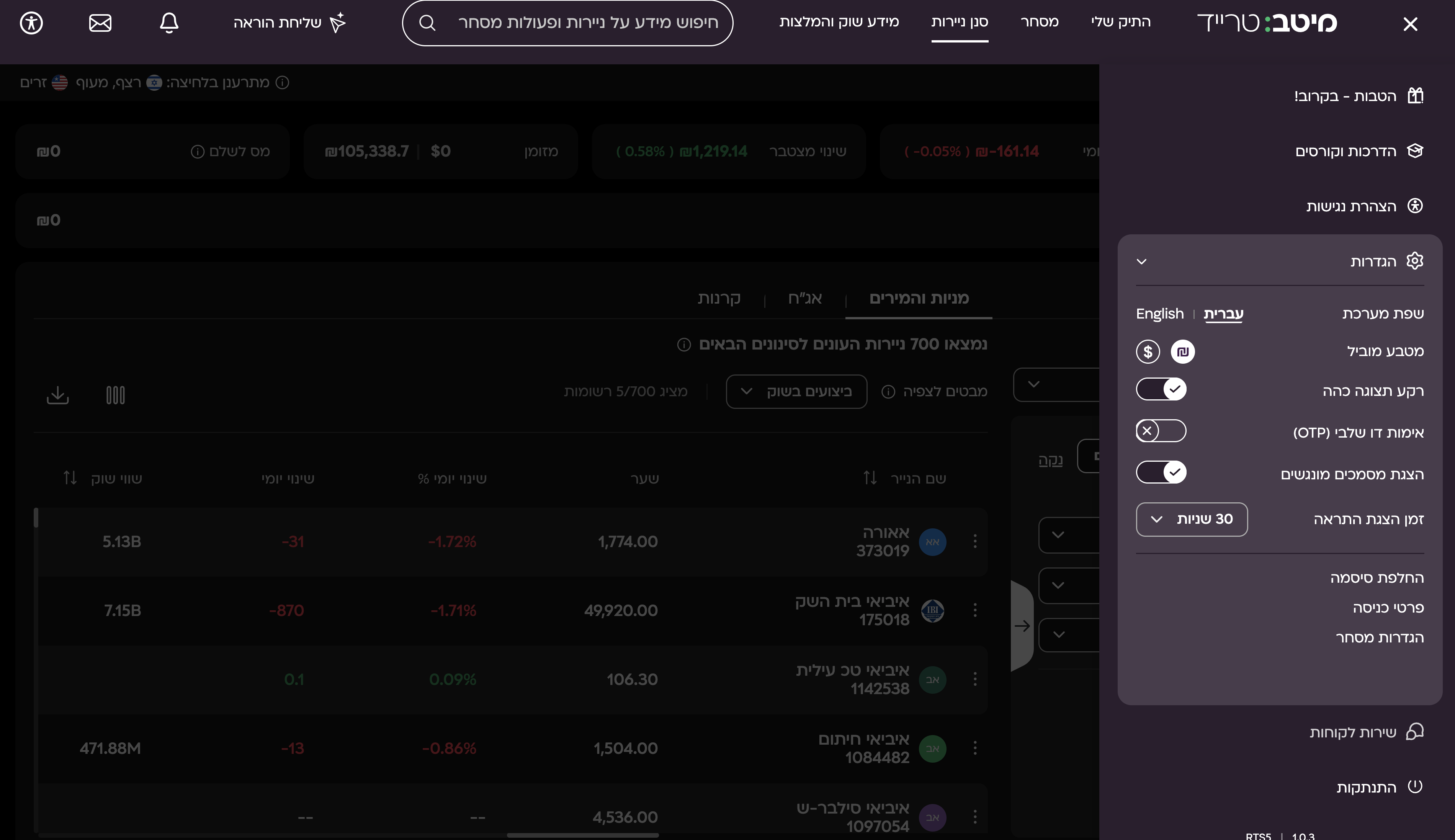The height and width of the screenshot is (840, 1455).
Task: Click the info icon beside מתרענן בלחיצה
Action: pyautogui.click(x=282, y=82)
